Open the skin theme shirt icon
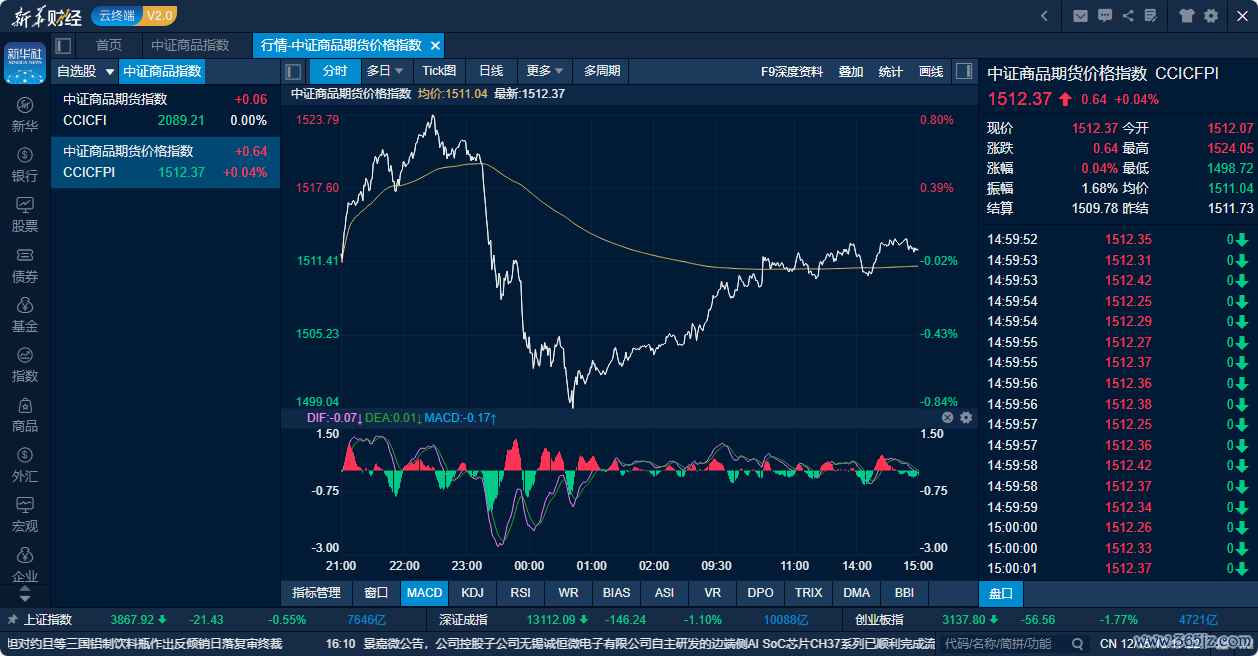The image size is (1258, 656). coord(1187,16)
